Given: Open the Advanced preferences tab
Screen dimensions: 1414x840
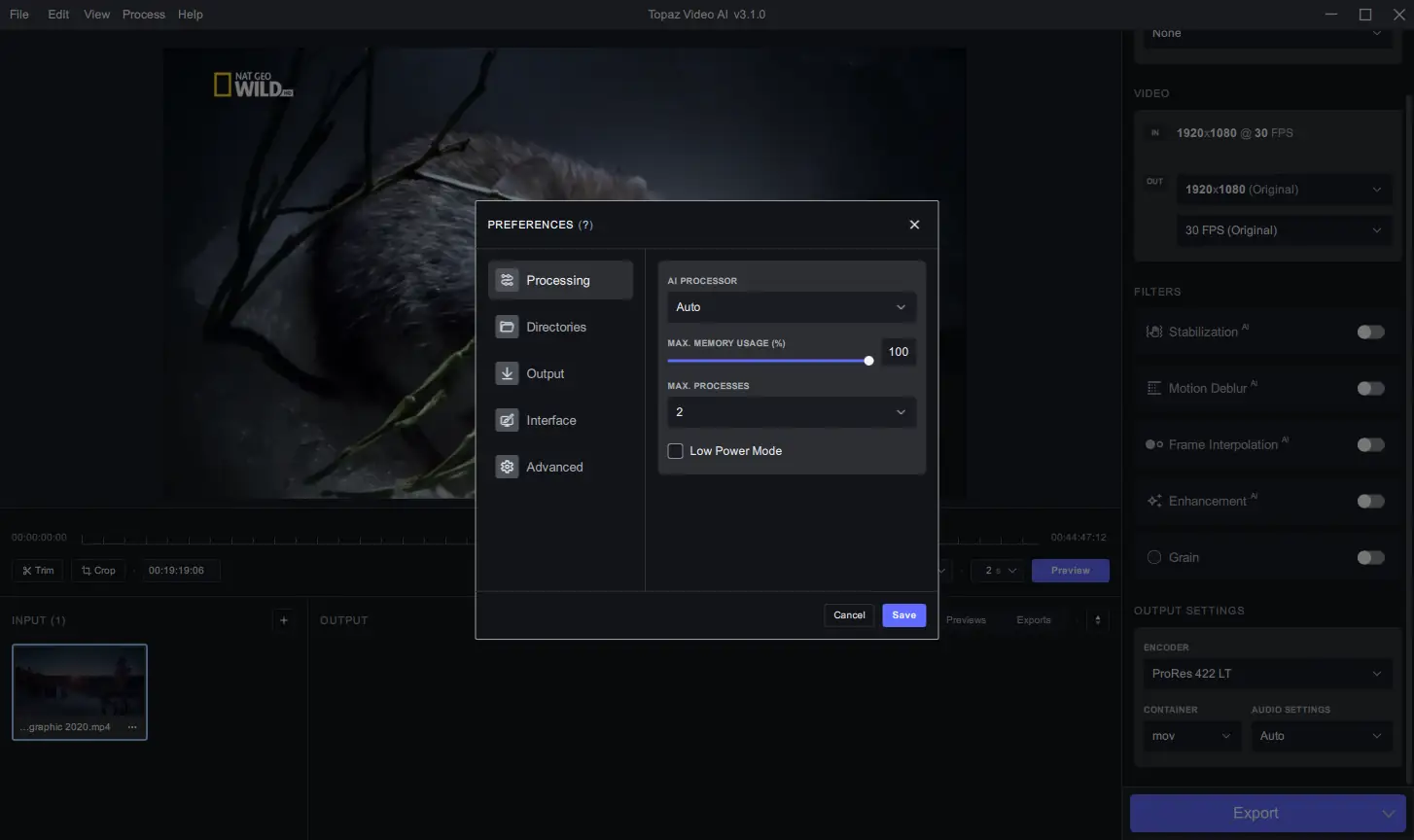Looking at the screenshot, I should pyautogui.click(x=560, y=467).
